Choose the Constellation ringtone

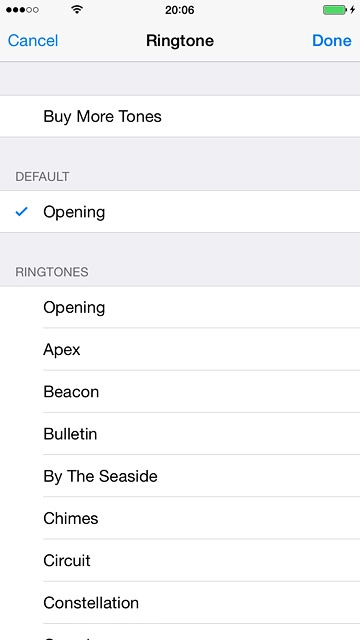[x=180, y=602]
